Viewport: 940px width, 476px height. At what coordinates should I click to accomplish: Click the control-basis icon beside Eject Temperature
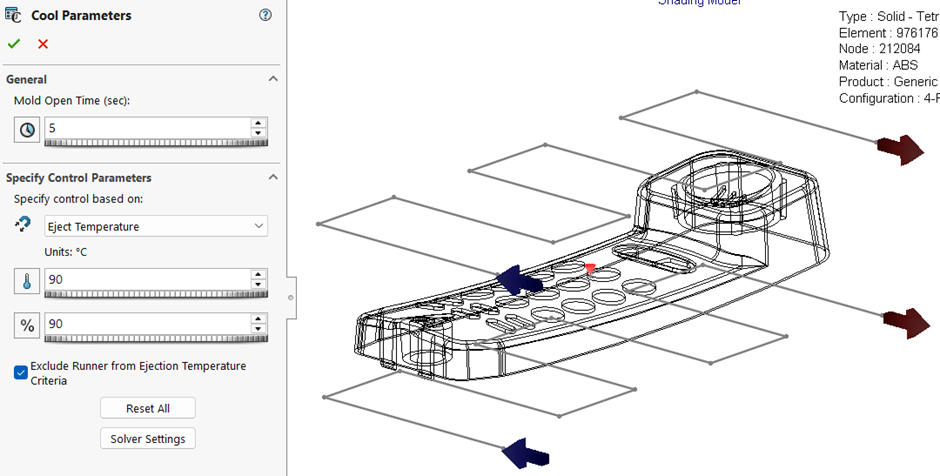(22, 225)
